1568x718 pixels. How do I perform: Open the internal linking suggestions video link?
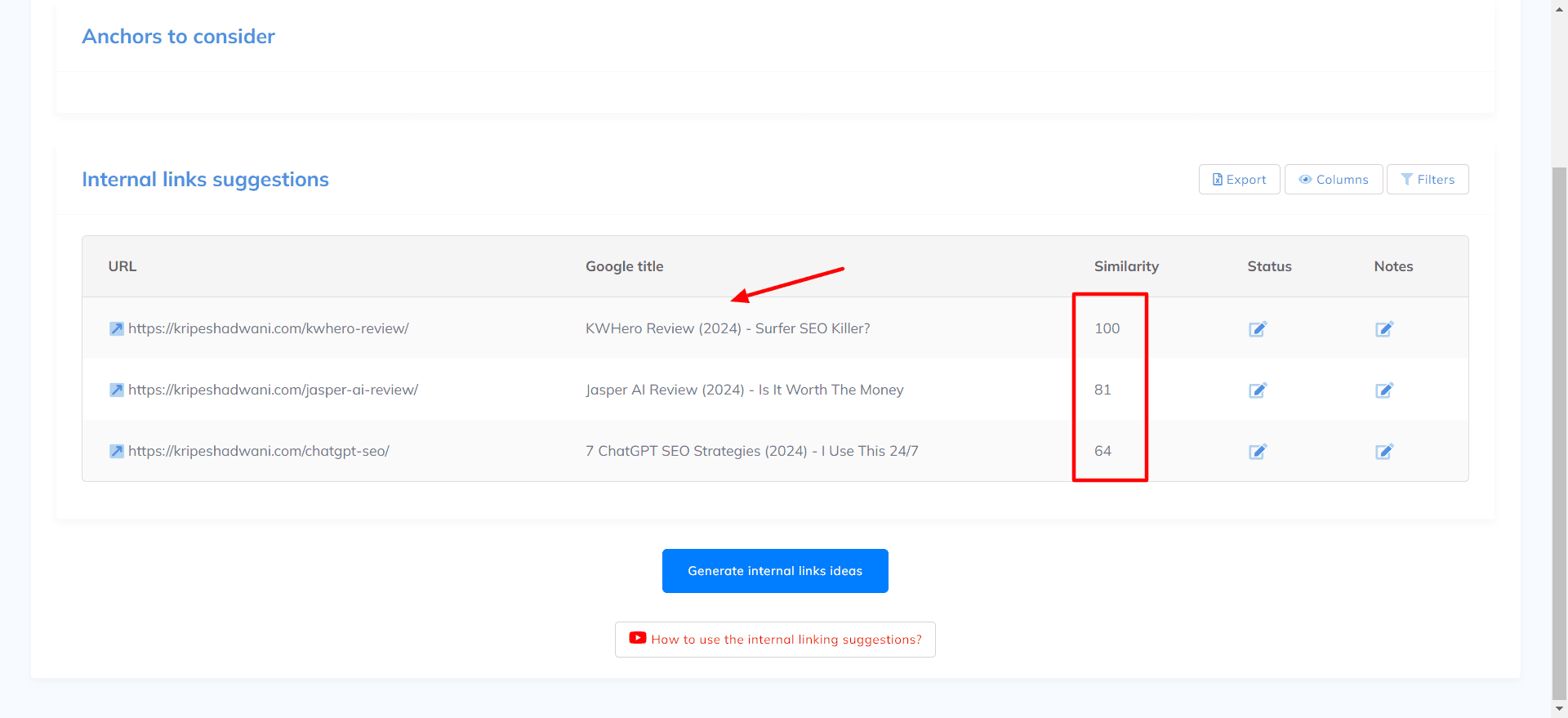pyautogui.click(x=775, y=640)
